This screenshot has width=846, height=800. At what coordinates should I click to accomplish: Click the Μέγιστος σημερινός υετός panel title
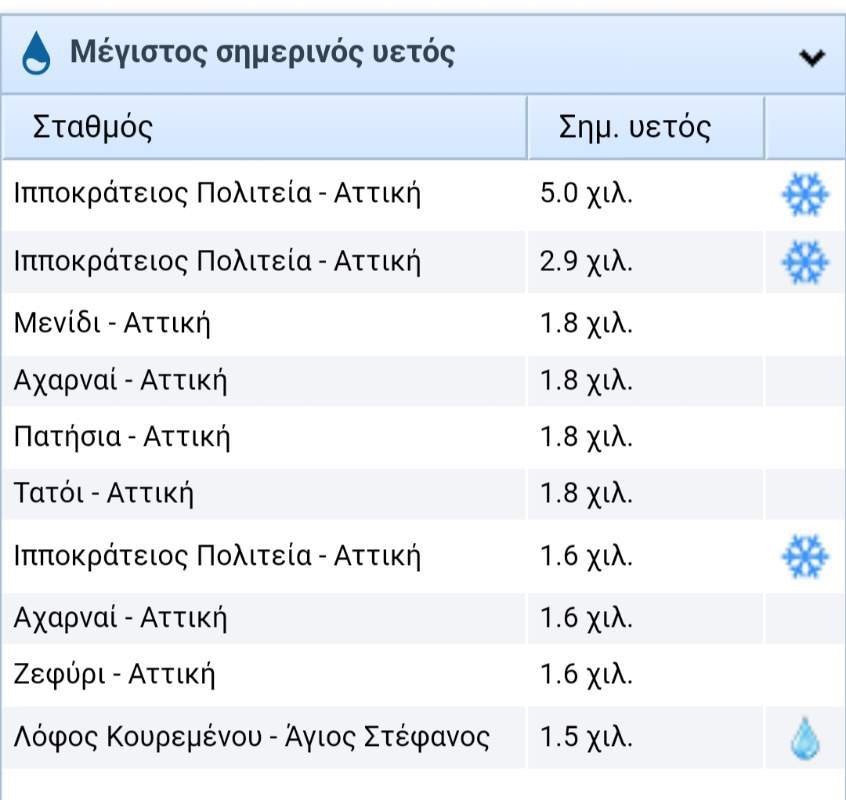262,52
